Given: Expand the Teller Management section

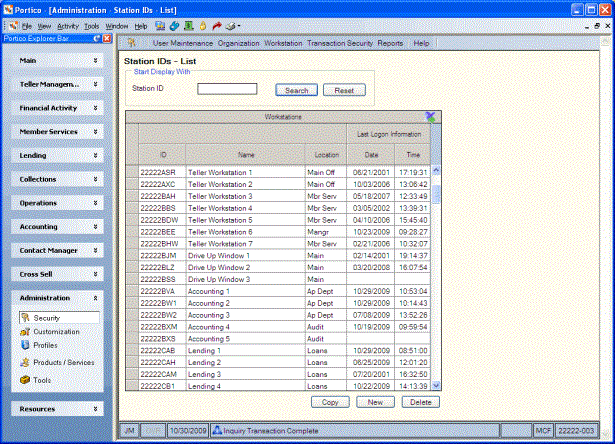Looking at the screenshot, I should coord(57,84).
